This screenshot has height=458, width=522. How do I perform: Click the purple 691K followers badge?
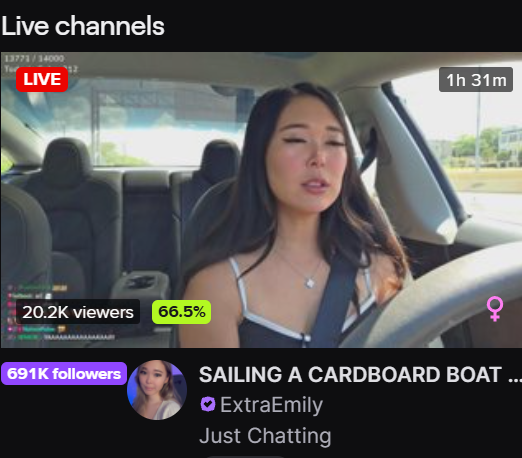coord(64,374)
